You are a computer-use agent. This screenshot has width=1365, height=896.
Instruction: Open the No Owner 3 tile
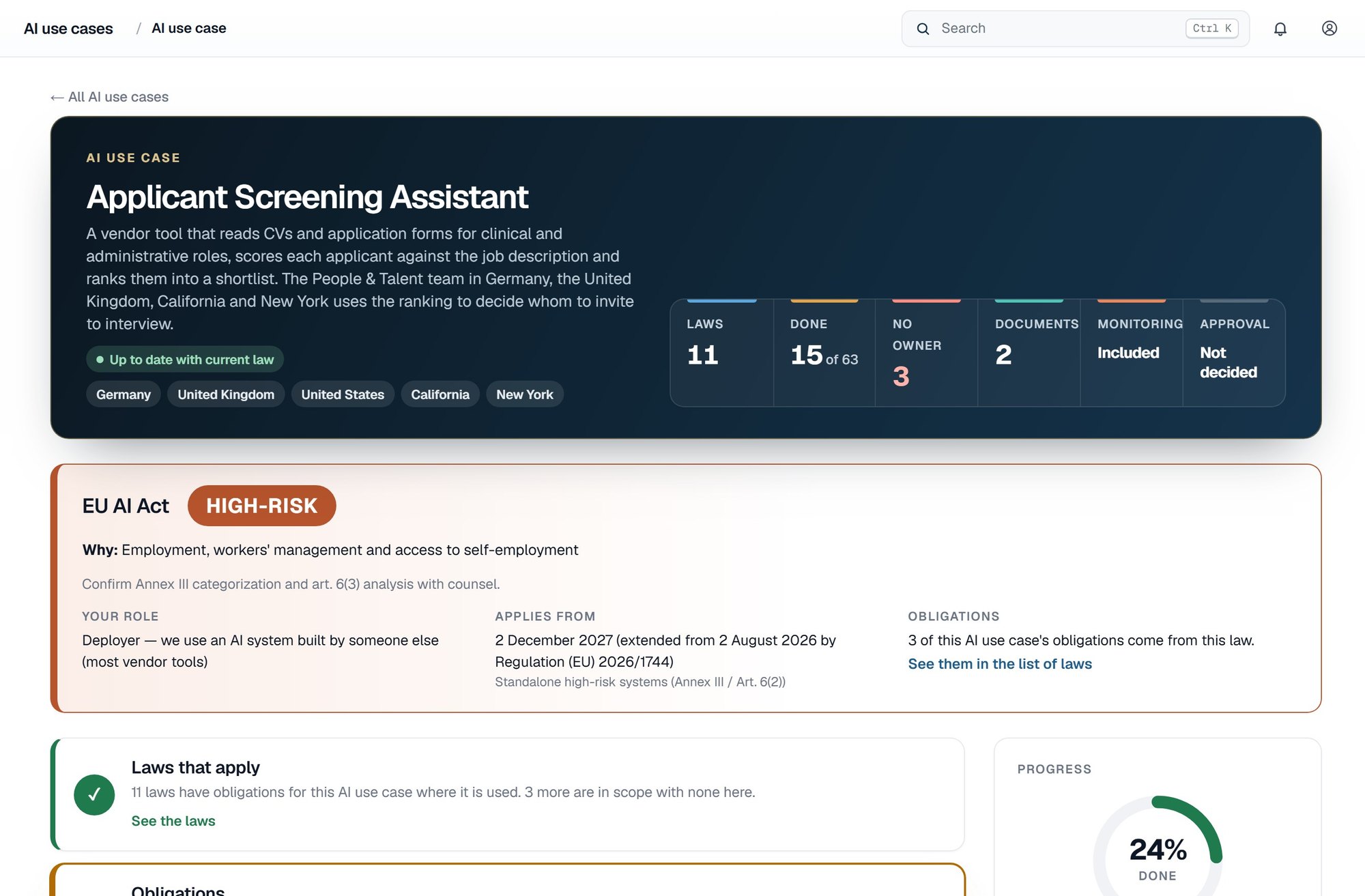927,353
